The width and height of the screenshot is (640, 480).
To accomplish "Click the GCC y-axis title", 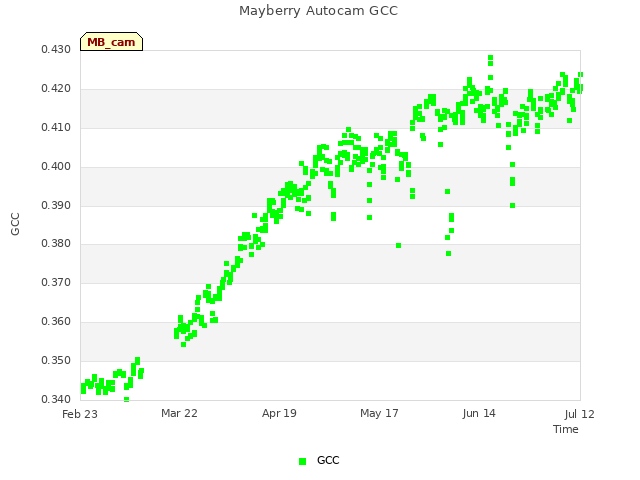I will [x=15, y=224].
